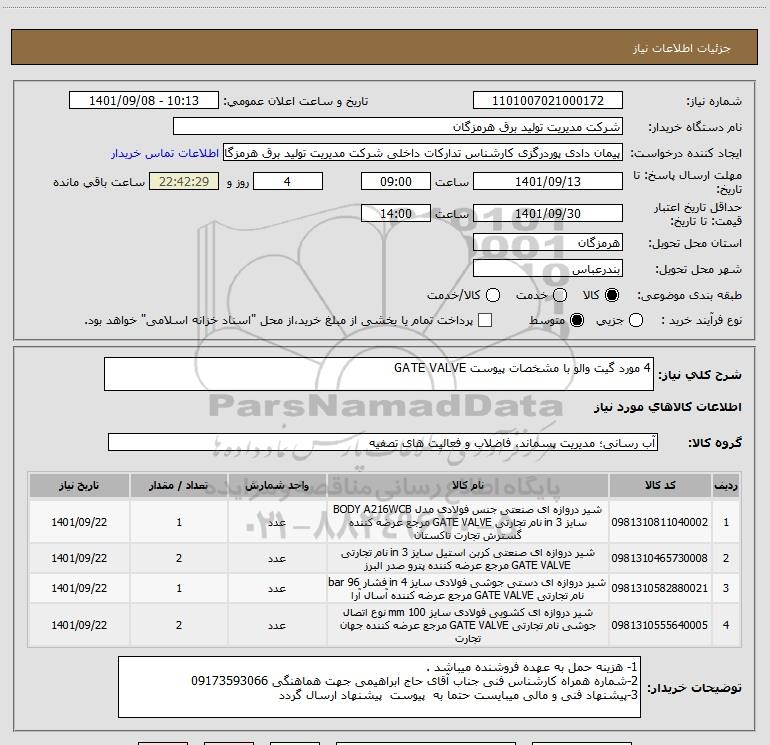Click the تاریخ نیاز column header

click(x=79, y=485)
